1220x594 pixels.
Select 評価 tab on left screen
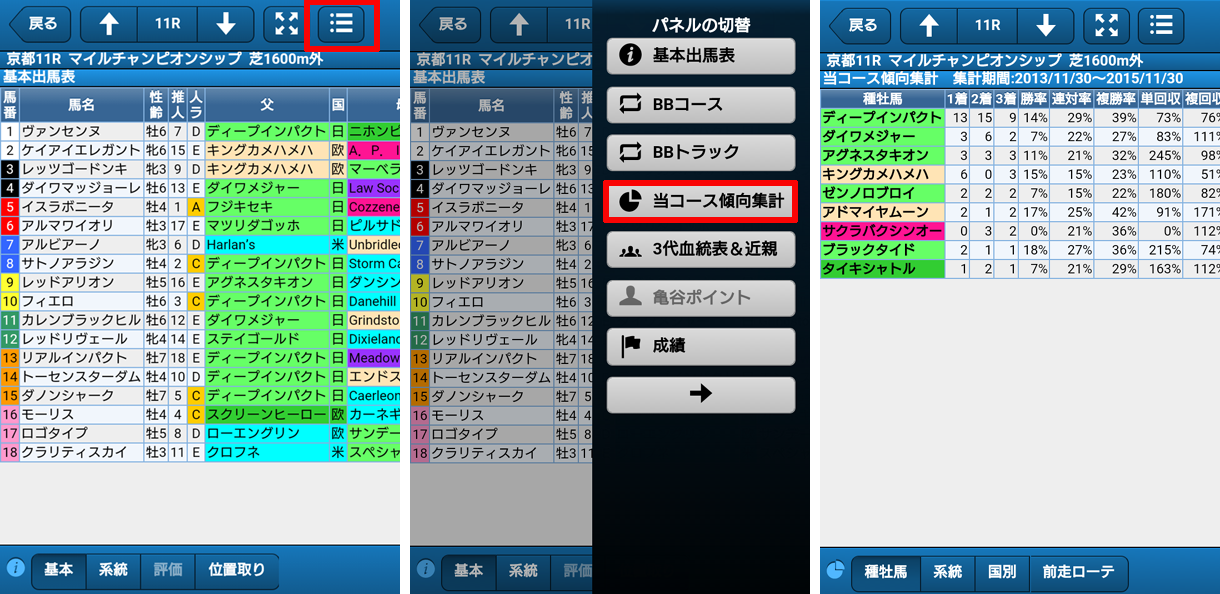pyautogui.click(x=168, y=570)
